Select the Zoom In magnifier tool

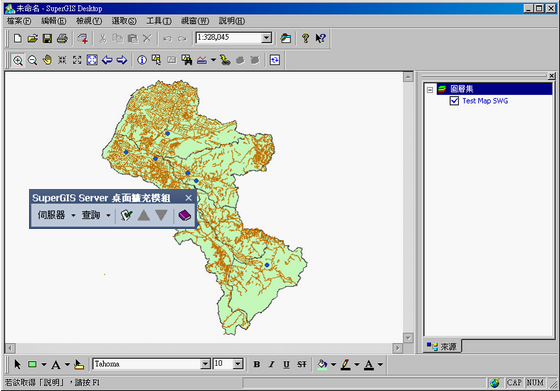point(18,60)
